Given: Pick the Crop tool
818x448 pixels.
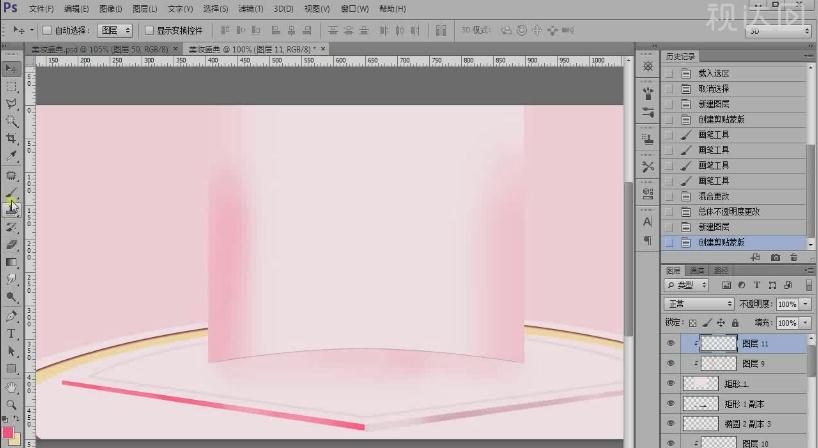Looking at the screenshot, I should tap(11, 139).
